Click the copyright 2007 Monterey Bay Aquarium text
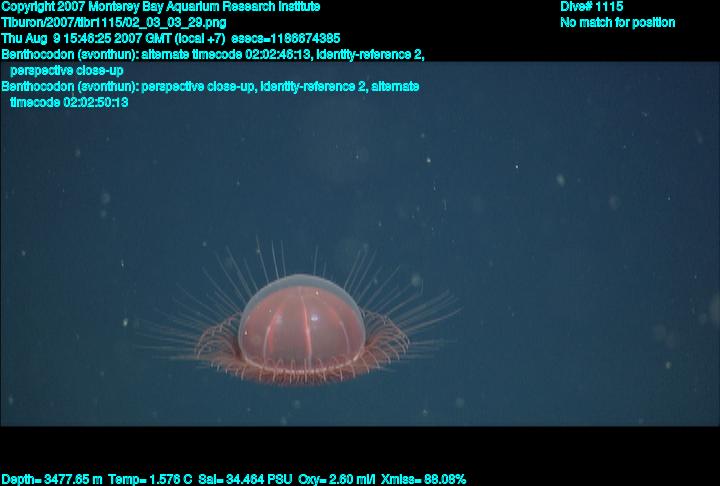 (x=161, y=7)
